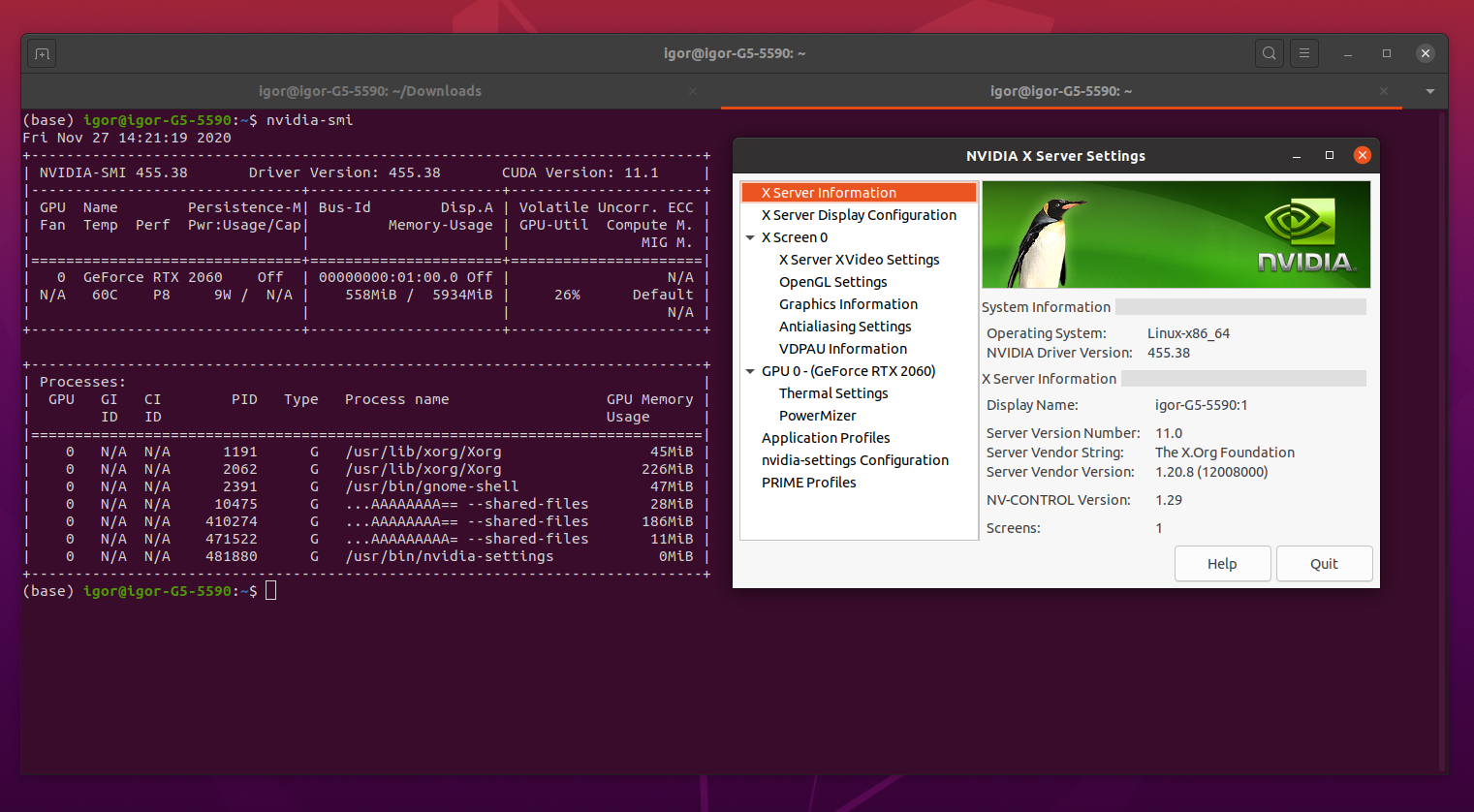Click Server Vendor Version 1.20.8 (12008000)
The height and width of the screenshot is (812, 1474).
point(1211,472)
